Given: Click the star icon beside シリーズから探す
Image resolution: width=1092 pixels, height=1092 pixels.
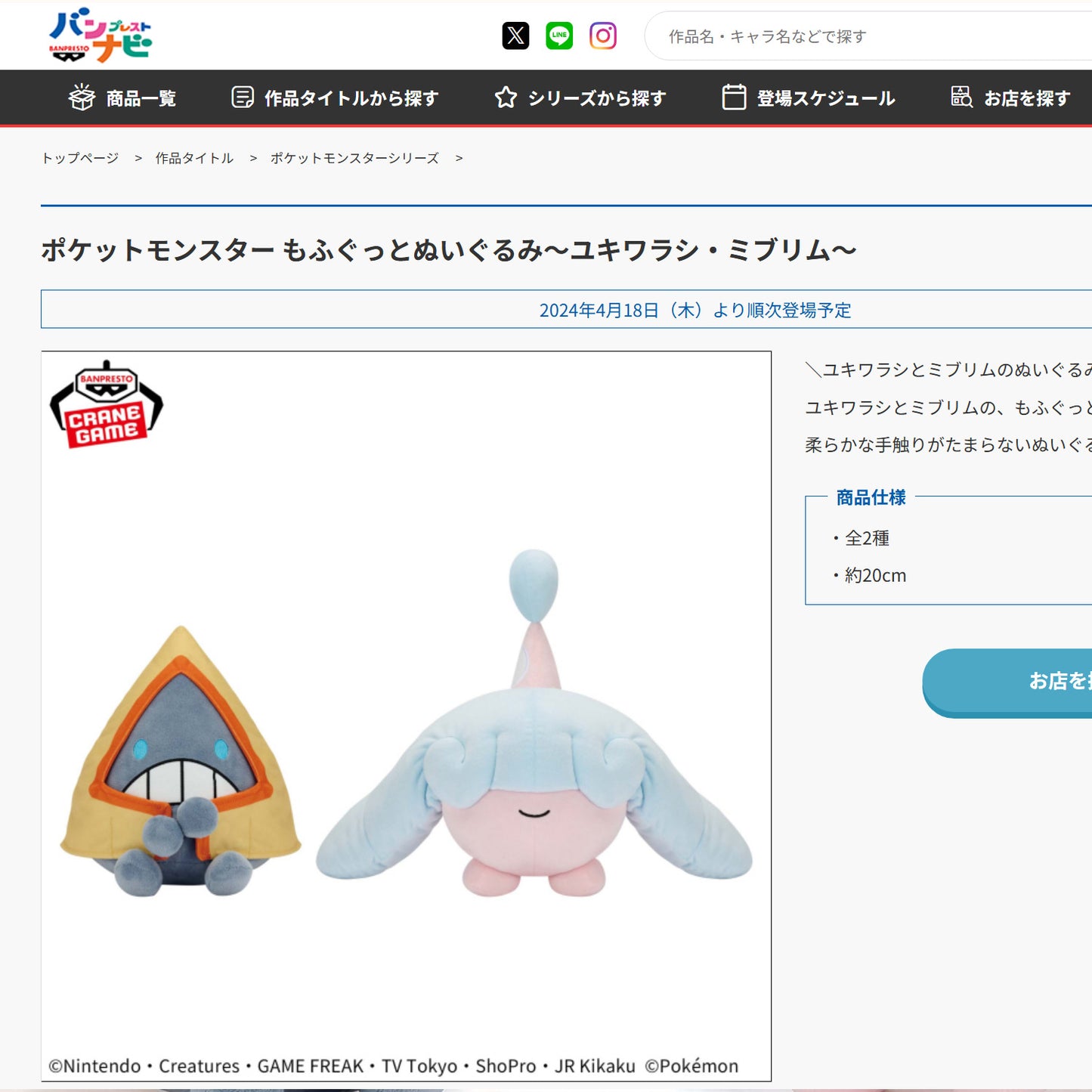Looking at the screenshot, I should [x=506, y=97].
